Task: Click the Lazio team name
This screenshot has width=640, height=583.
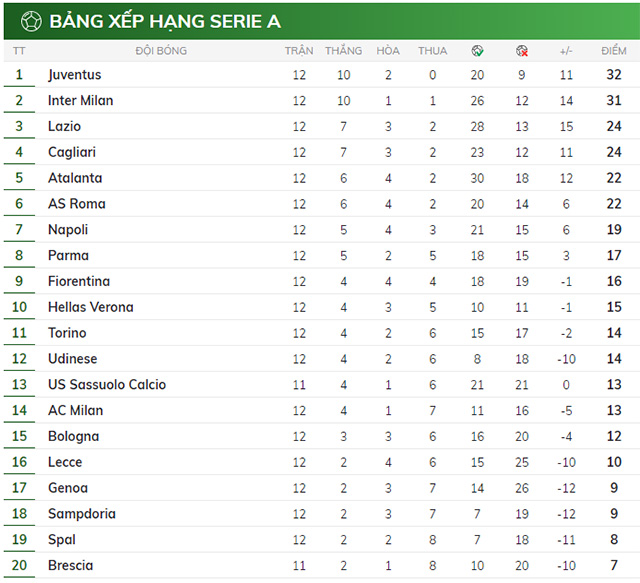Action: coord(64,127)
